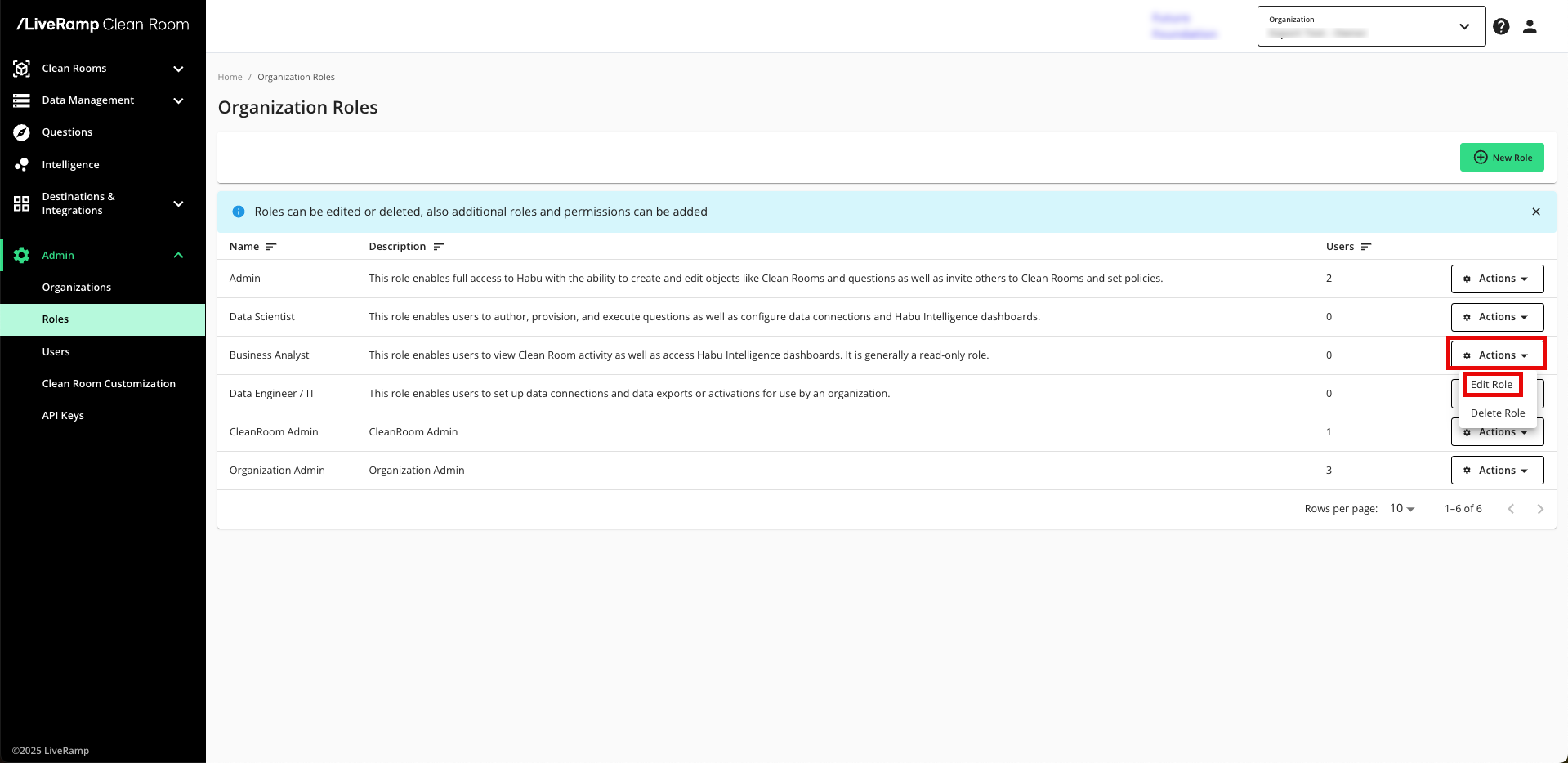The height and width of the screenshot is (763, 1568).
Task: Open the Organization dropdown selector
Action: [1371, 26]
